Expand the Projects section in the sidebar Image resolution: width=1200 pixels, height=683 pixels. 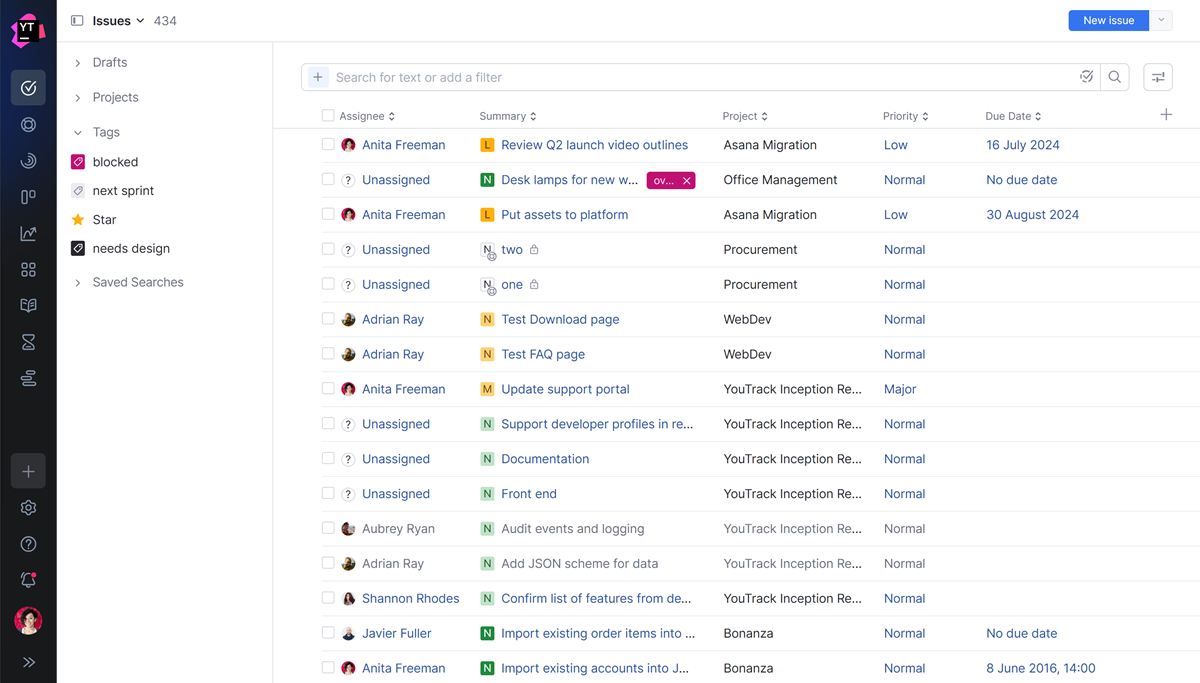point(76,96)
